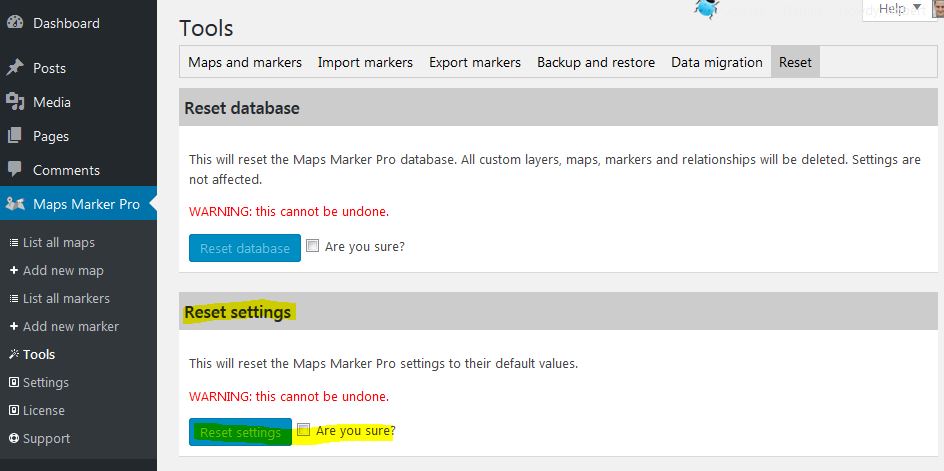Click the user avatar at top right
The image size is (944, 471).
(938, 8)
